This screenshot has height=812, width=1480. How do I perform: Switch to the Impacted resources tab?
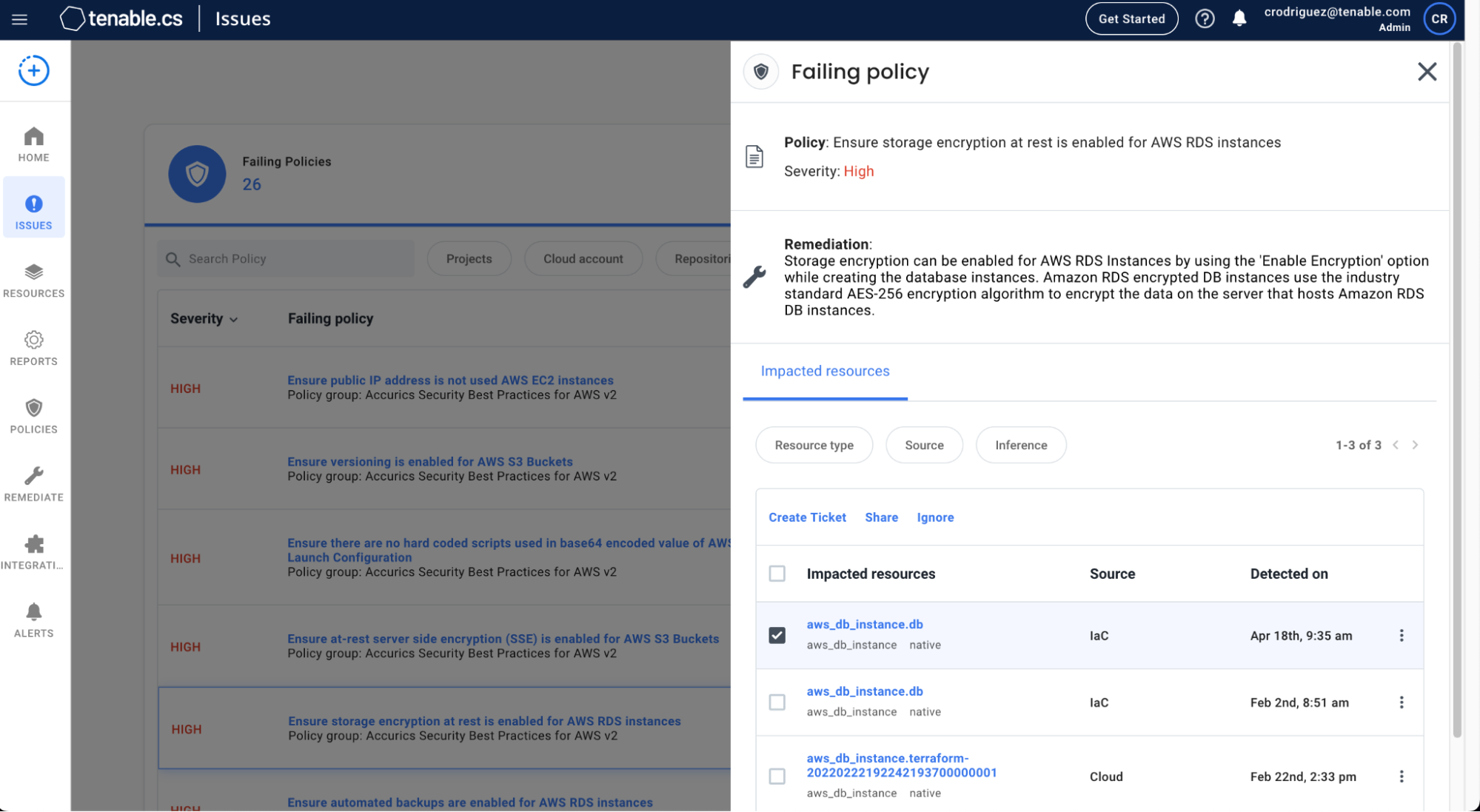825,370
